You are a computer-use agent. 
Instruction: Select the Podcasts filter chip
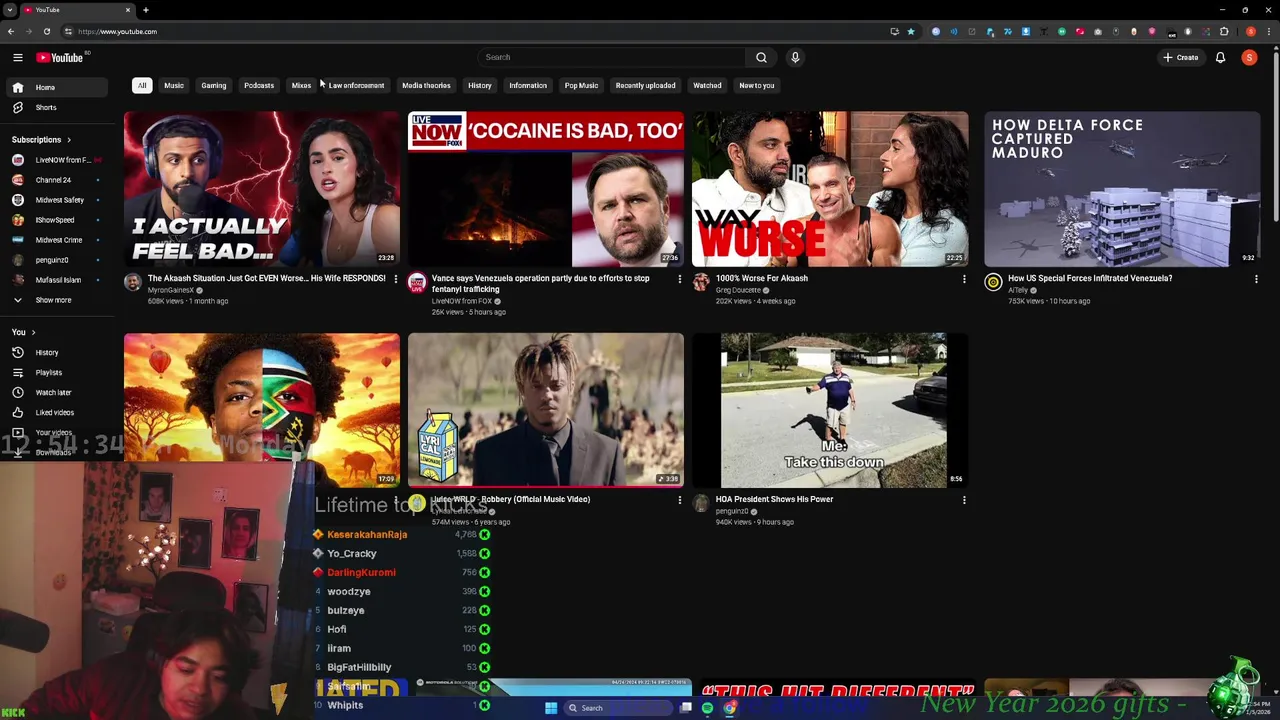pos(259,85)
